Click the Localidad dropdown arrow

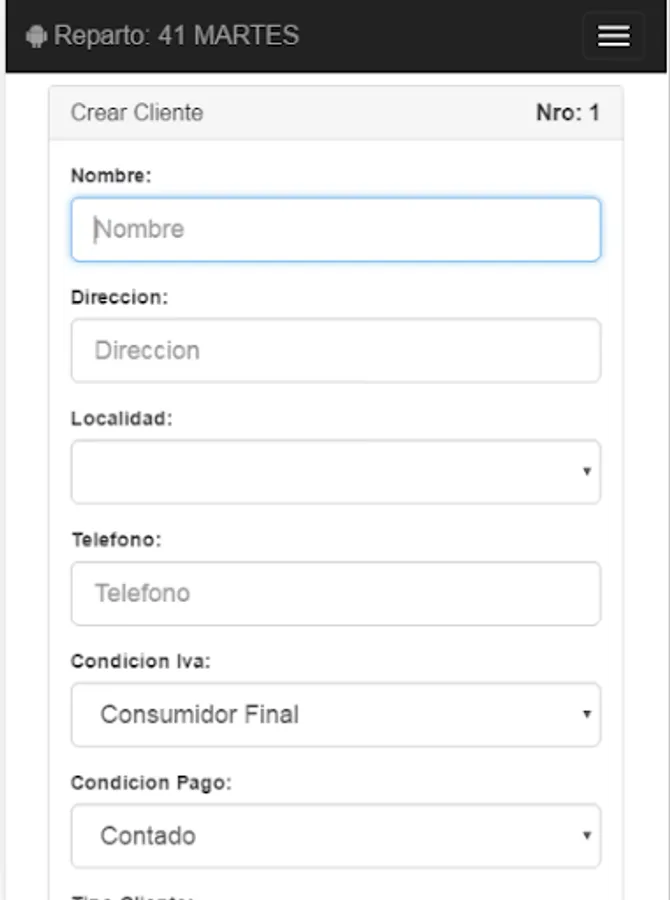(x=587, y=472)
